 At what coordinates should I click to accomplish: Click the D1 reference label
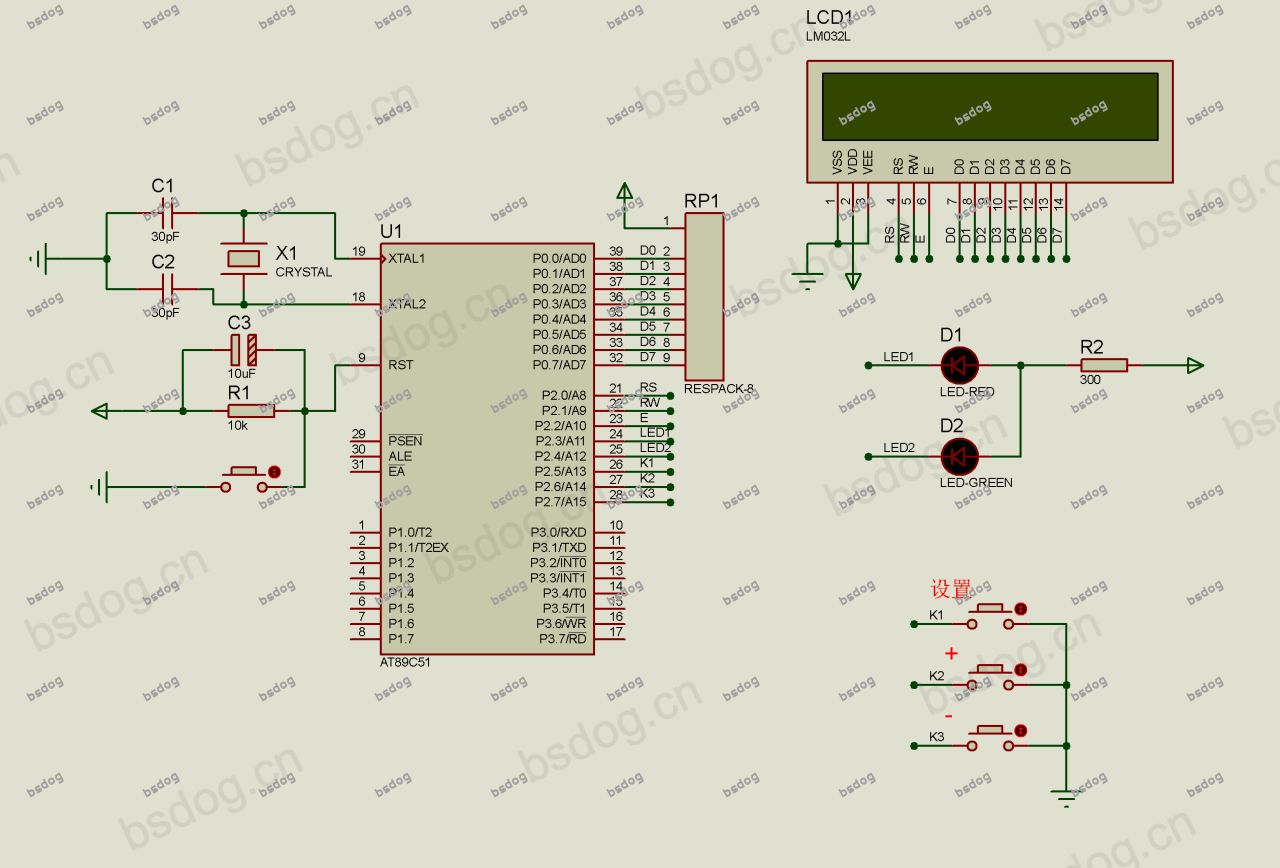pos(951,335)
